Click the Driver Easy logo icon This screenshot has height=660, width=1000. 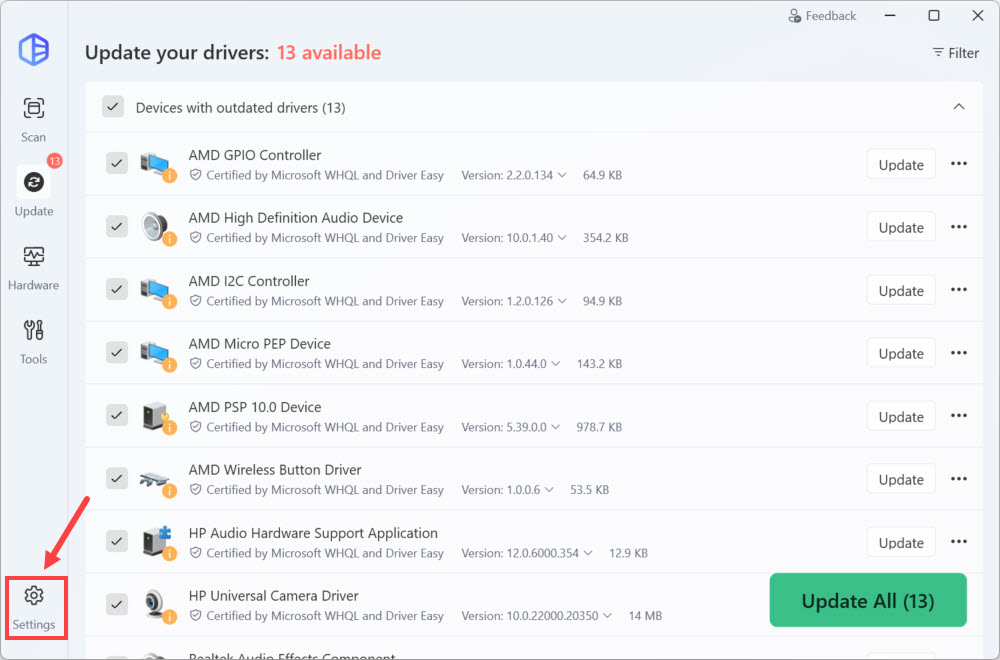point(34,49)
